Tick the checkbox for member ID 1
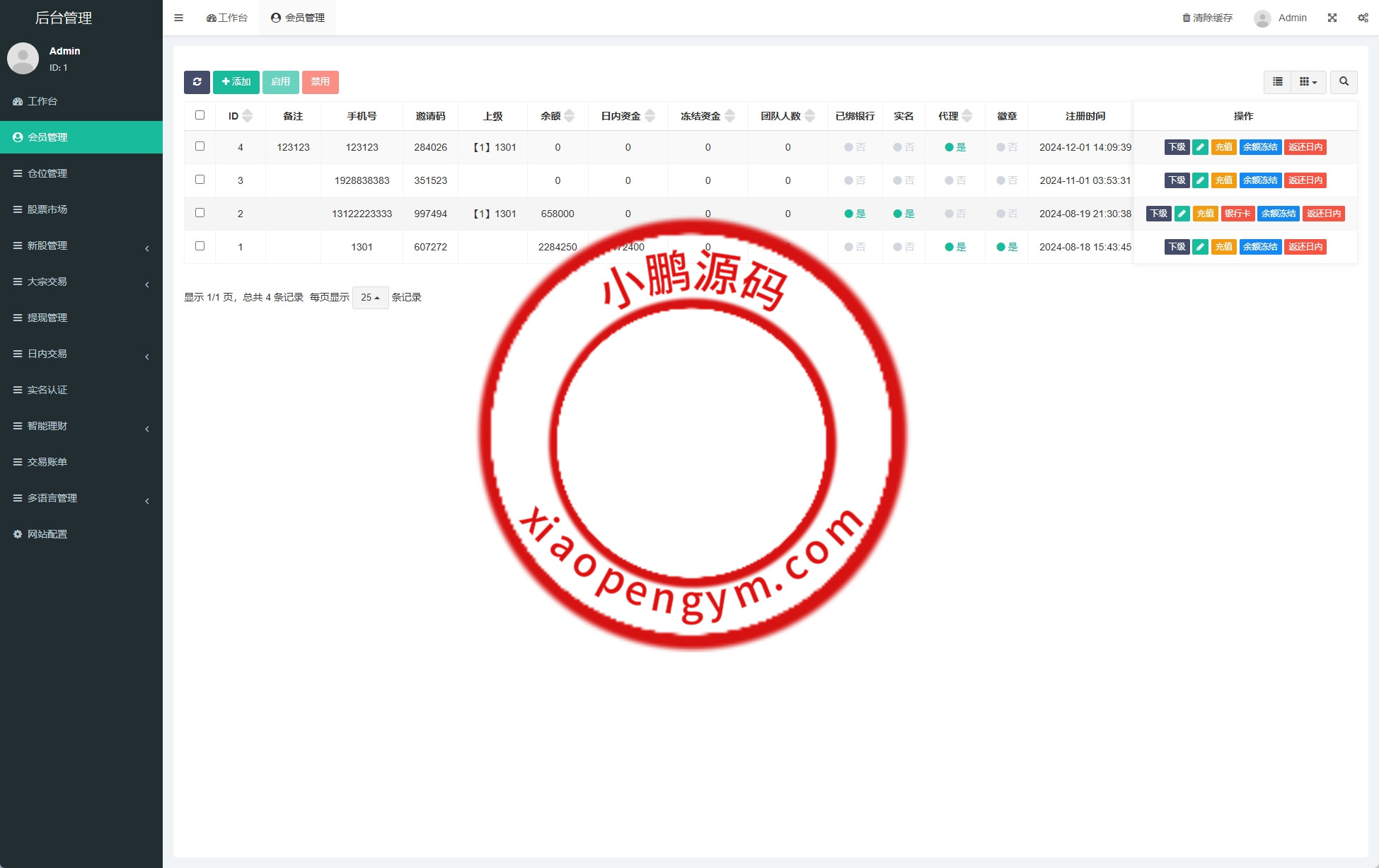 pyautogui.click(x=200, y=246)
